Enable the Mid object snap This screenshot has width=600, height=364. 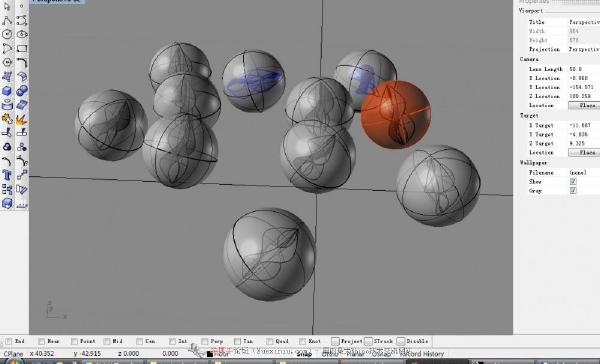[107, 341]
